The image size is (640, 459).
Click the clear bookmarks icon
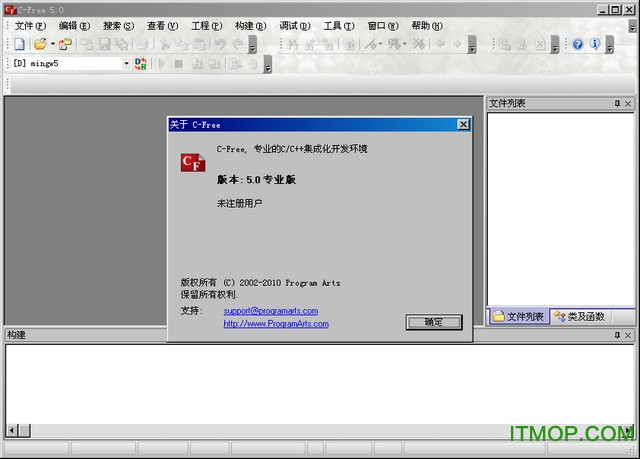419,44
